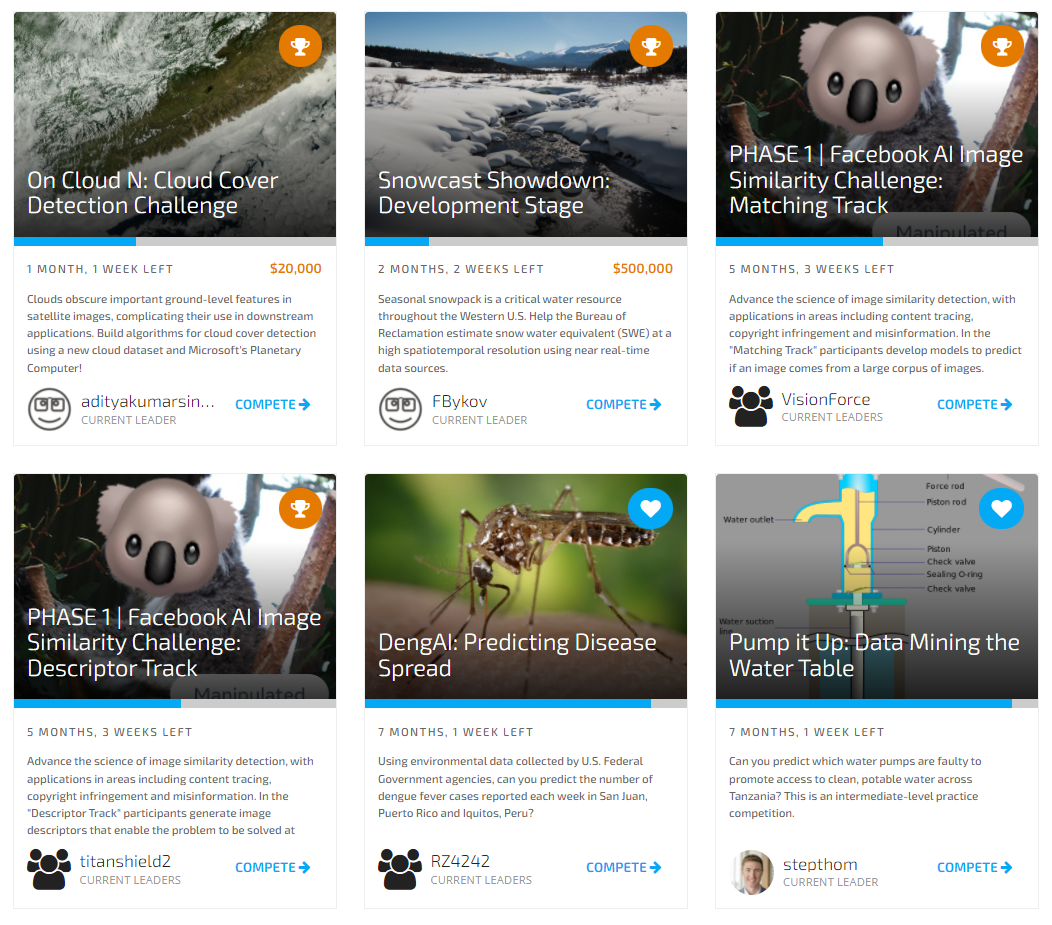Screen dimensions: 1052x925
Task: Click COMPETE on Cloud Cover Detection Challenge
Action: tap(272, 404)
